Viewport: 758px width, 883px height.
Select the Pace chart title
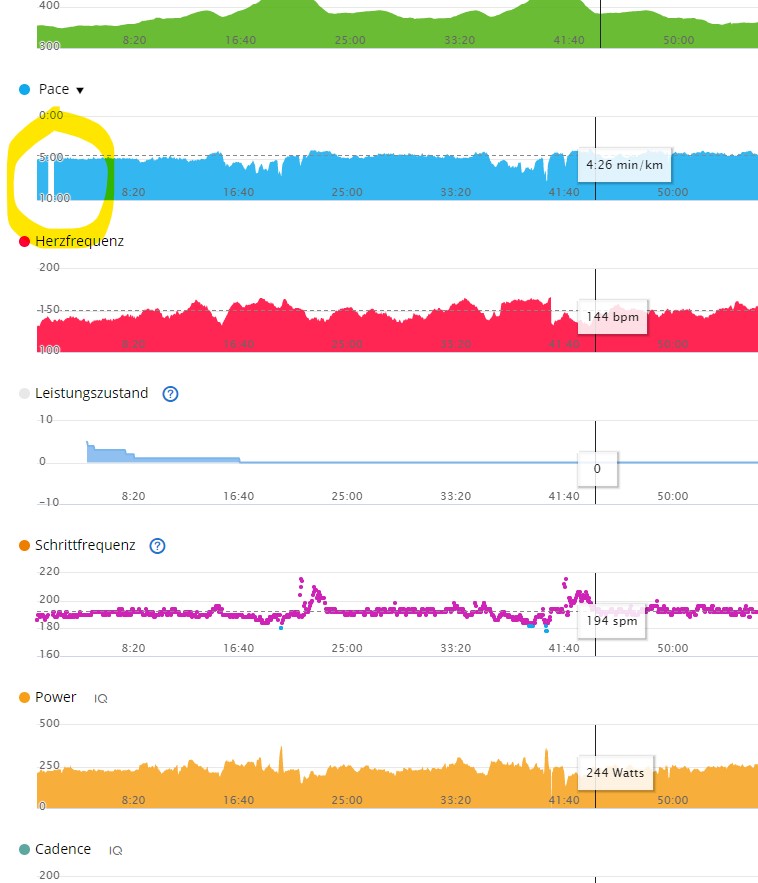54,89
